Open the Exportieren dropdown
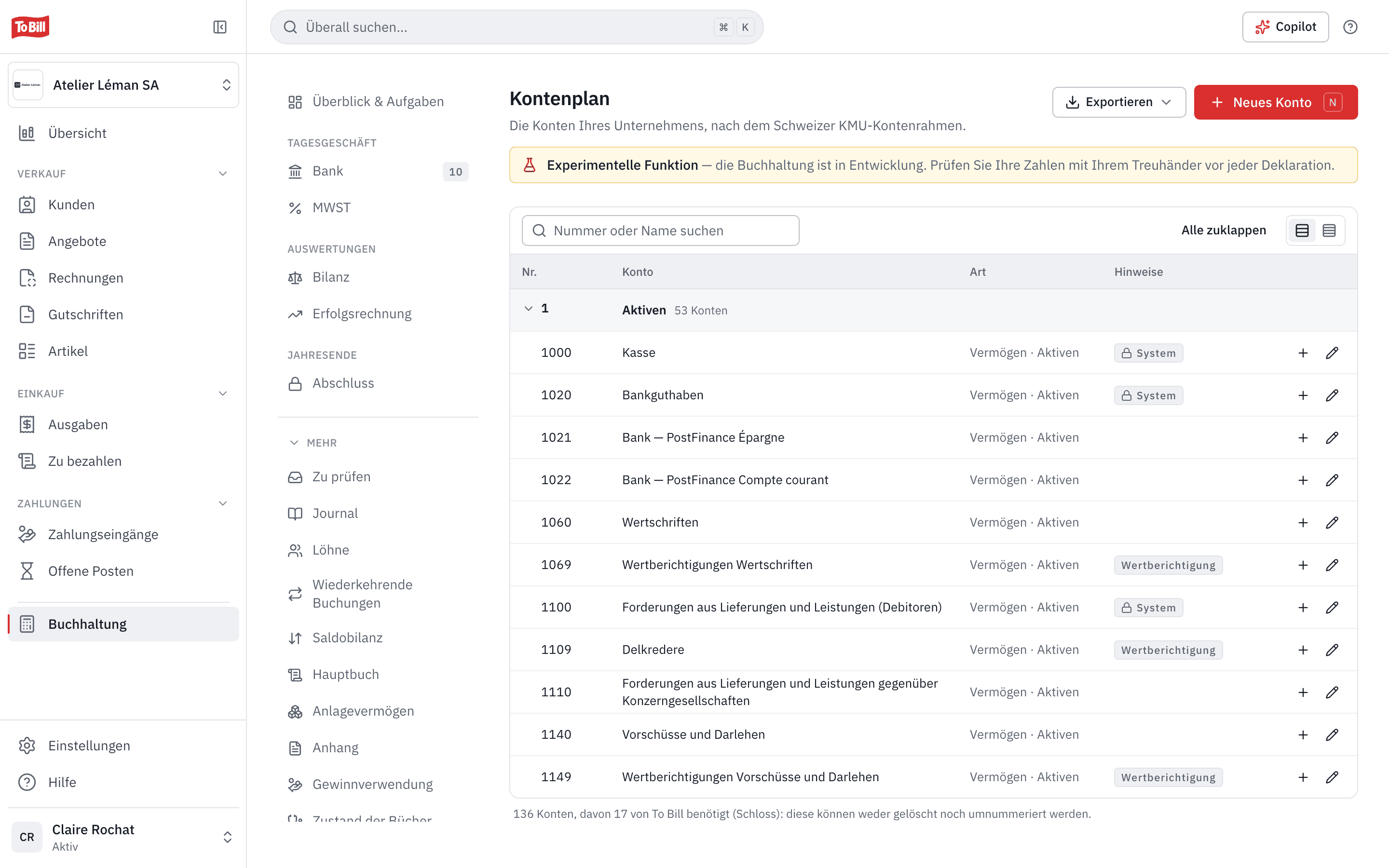 coord(1118,102)
